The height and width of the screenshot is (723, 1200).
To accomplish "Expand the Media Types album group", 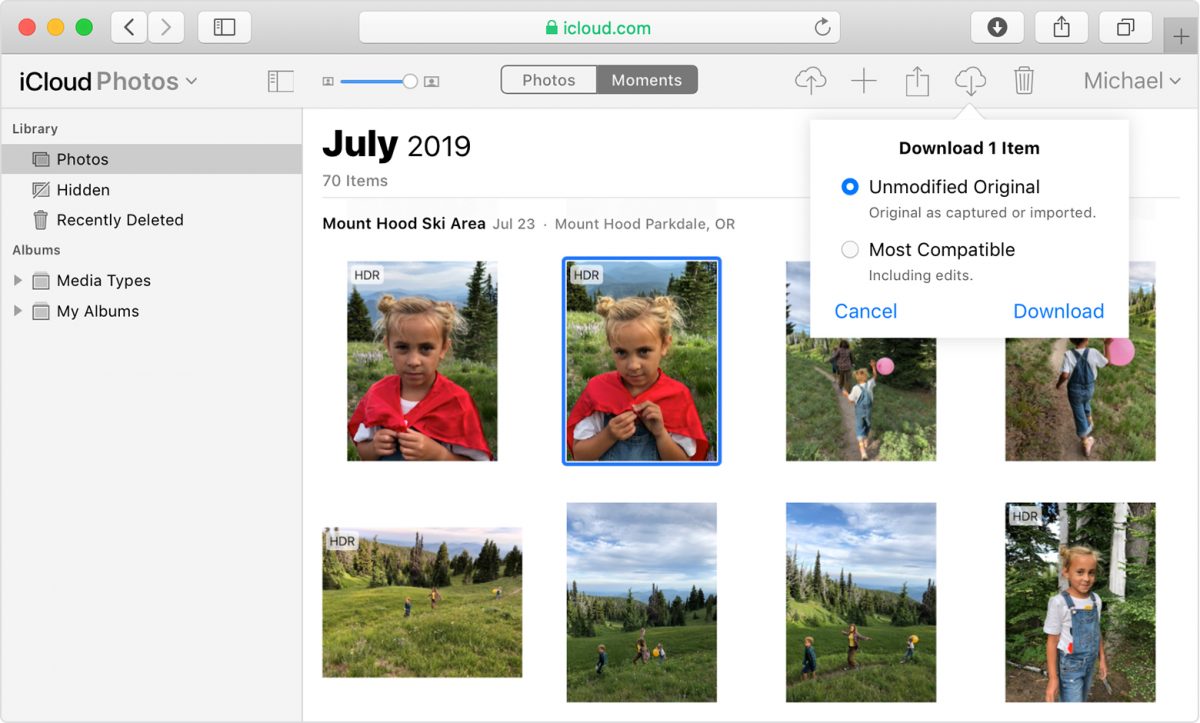I will tap(17, 281).
